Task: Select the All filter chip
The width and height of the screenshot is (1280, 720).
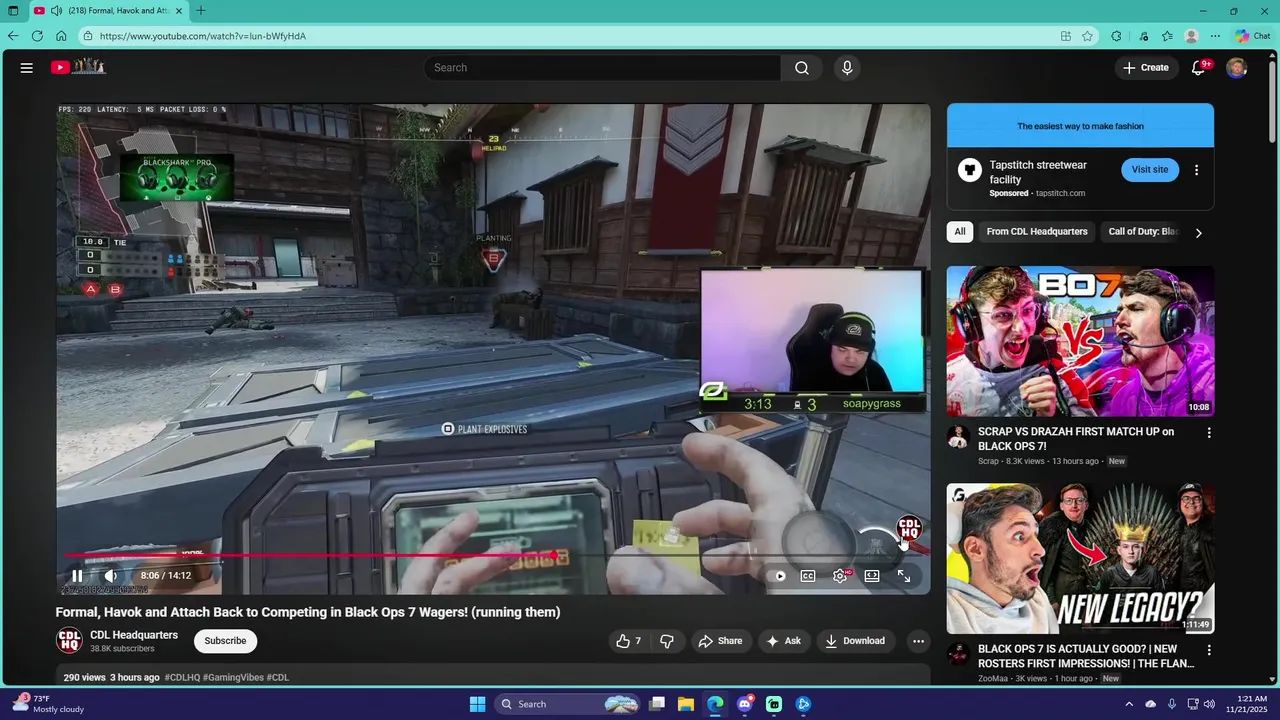Action: click(x=960, y=232)
